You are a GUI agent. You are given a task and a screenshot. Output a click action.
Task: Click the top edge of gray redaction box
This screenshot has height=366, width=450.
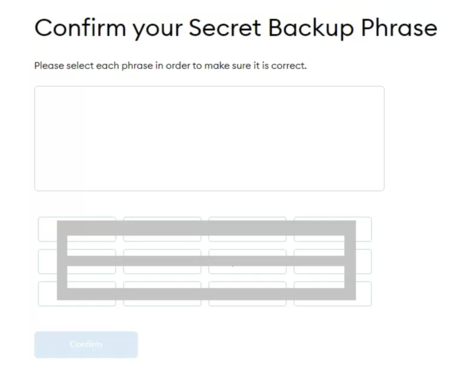pyautogui.click(x=206, y=228)
